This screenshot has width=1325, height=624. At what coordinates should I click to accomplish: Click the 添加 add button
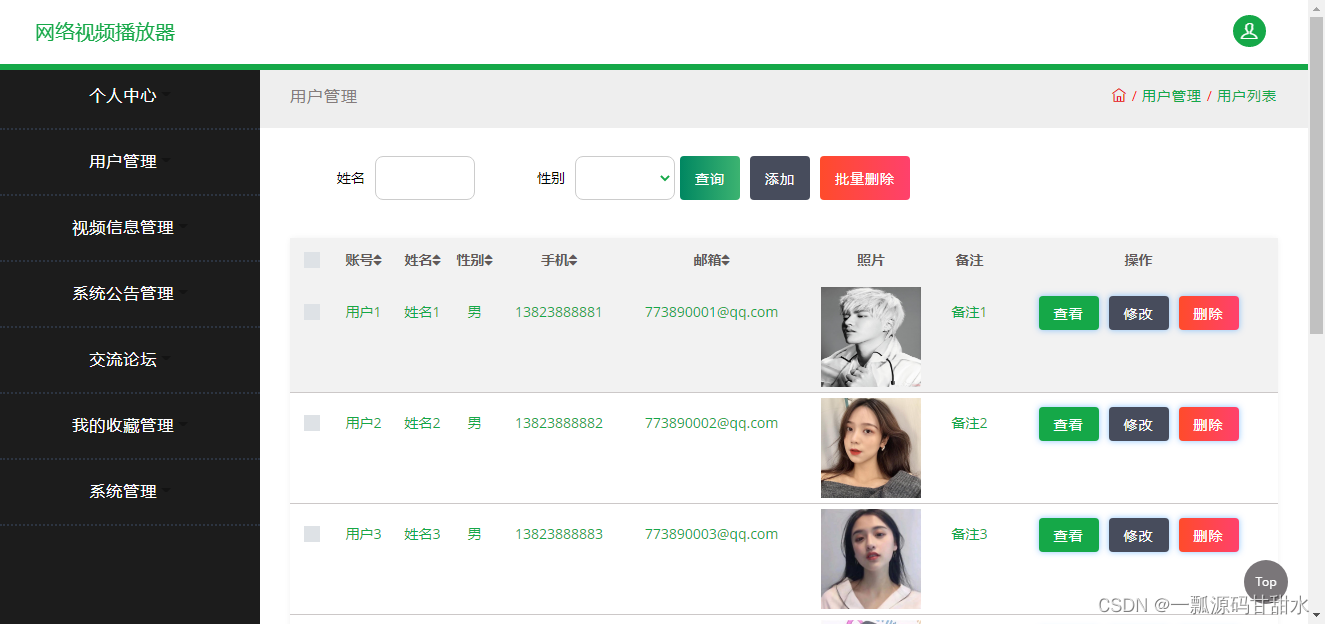coord(780,178)
